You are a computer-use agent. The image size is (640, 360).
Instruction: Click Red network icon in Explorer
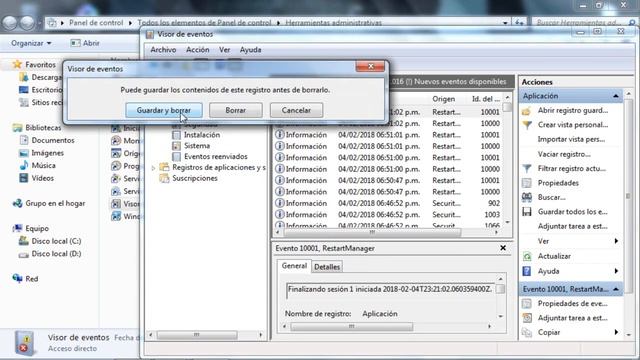point(17,279)
